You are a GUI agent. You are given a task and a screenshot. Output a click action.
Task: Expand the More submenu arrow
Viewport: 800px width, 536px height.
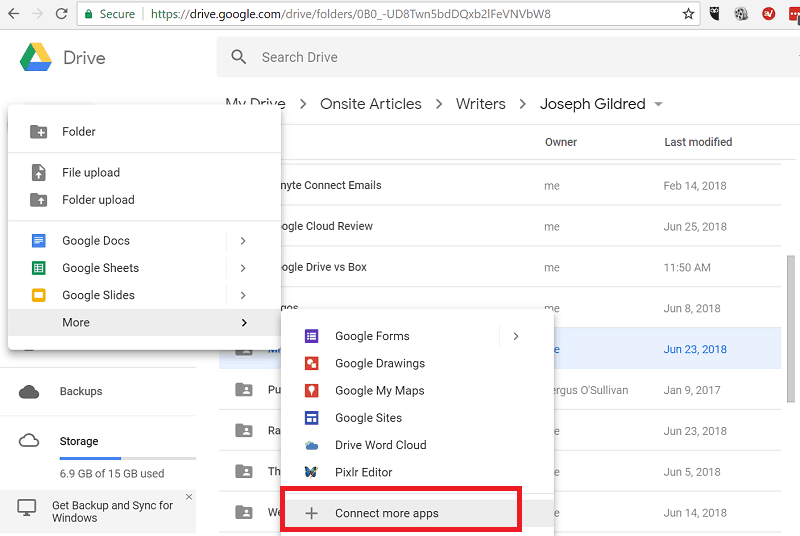click(244, 322)
